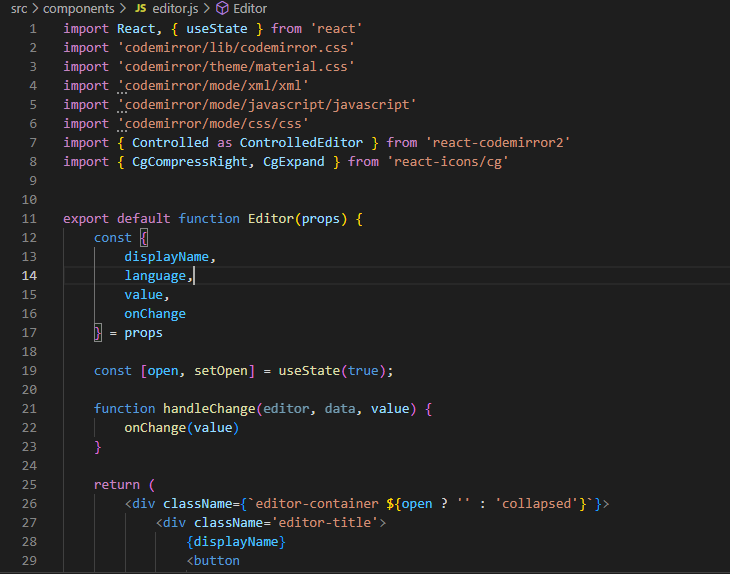Screen dimensions: 730x574
Task: Place cursor on 'react-codemirror2' import path
Action: click(497, 142)
